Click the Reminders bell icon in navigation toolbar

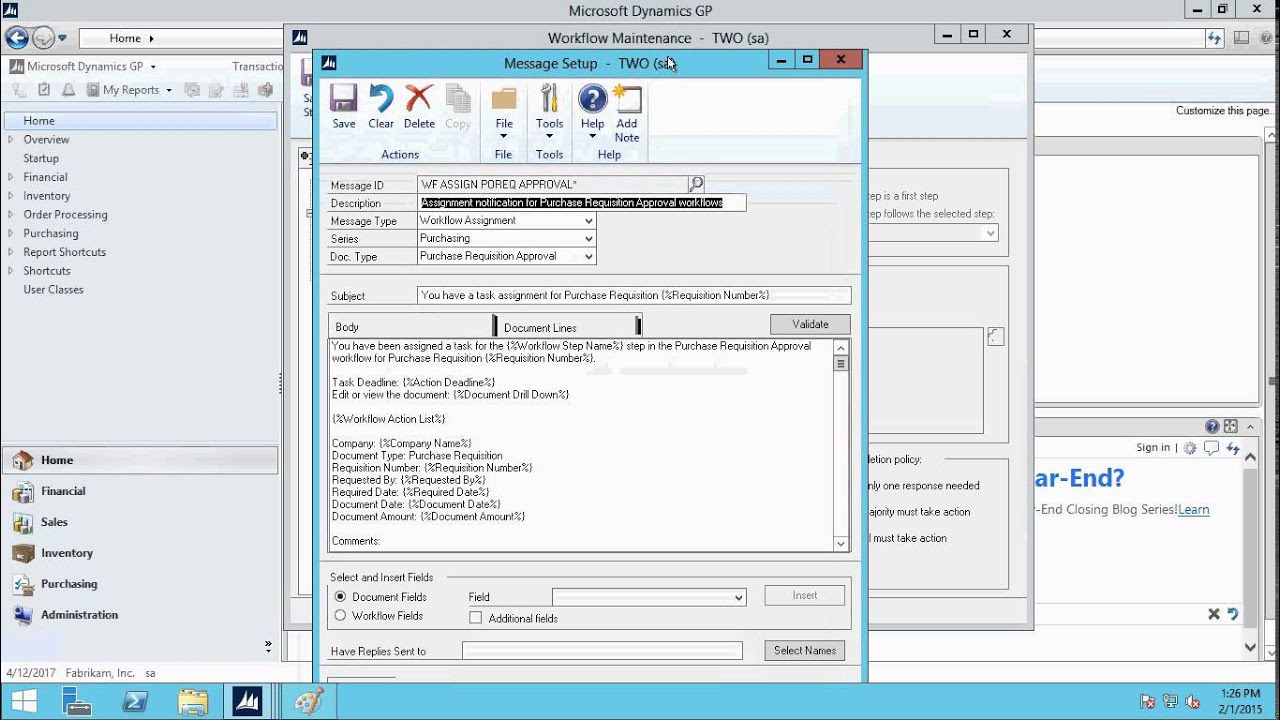[x=69, y=90]
